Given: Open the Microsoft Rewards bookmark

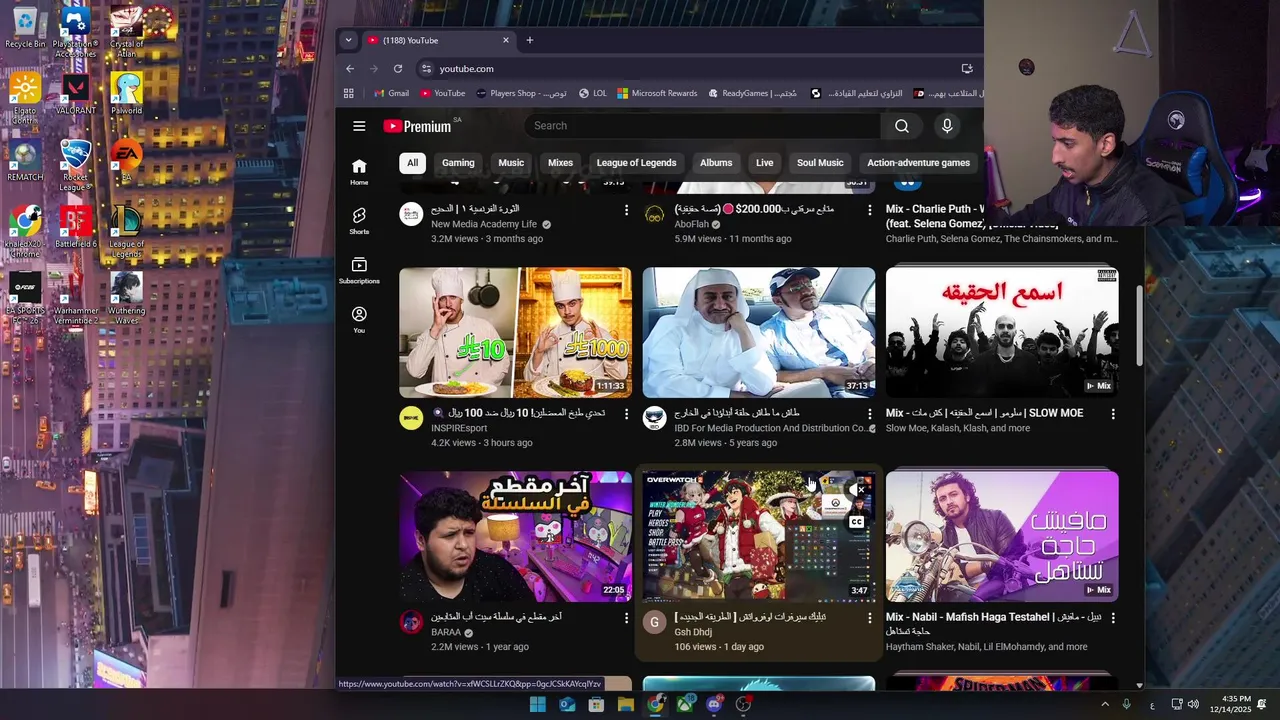Looking at the screenshot, I should pos(657,93).
